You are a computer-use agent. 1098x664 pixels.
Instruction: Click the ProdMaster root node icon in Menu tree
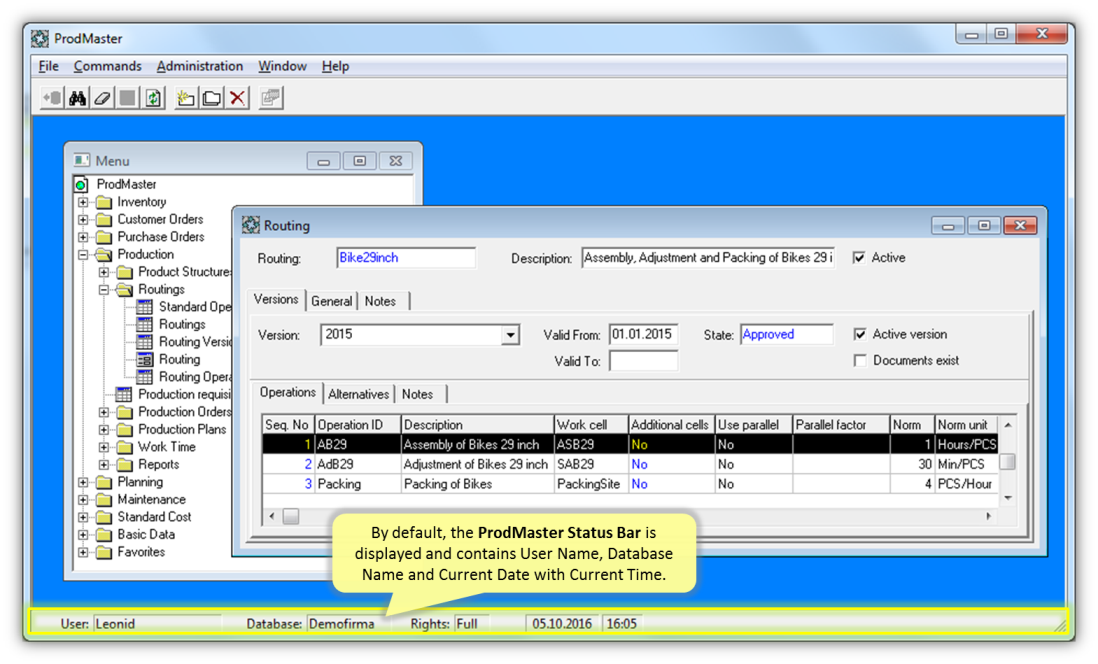tap(81, 184)
